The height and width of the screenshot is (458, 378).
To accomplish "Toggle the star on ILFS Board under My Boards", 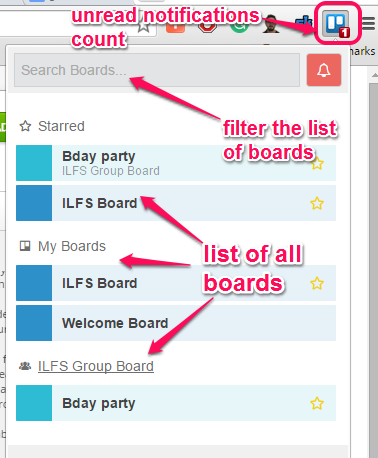I will click(x=317, y=283).
